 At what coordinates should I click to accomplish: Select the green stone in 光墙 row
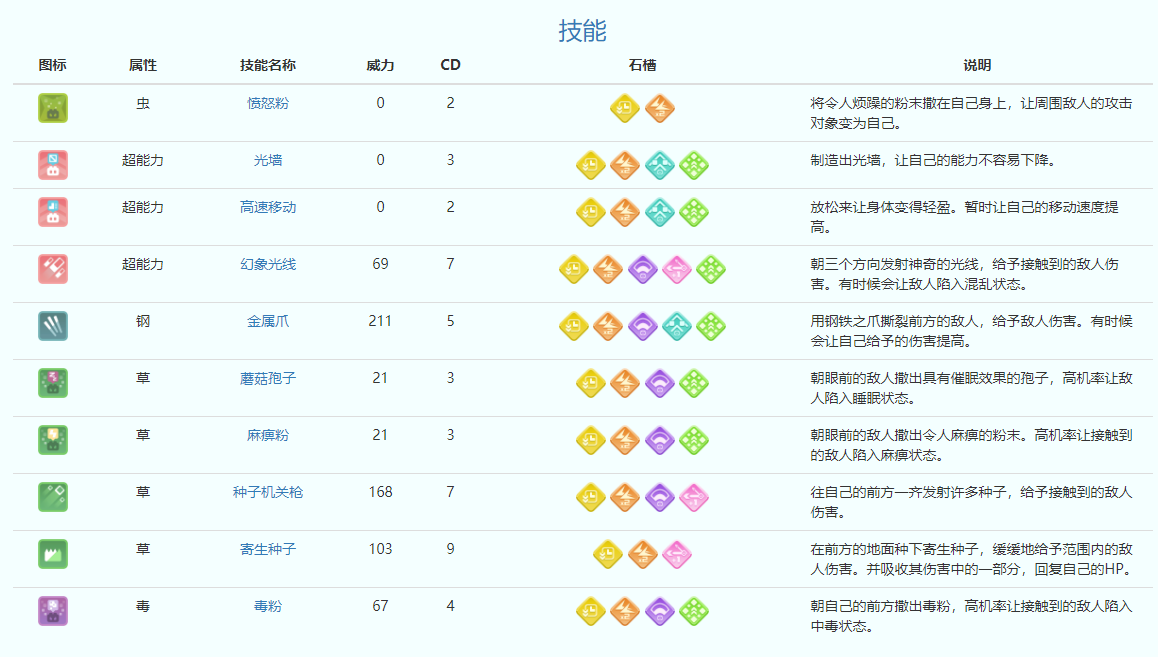click(694, 165)
